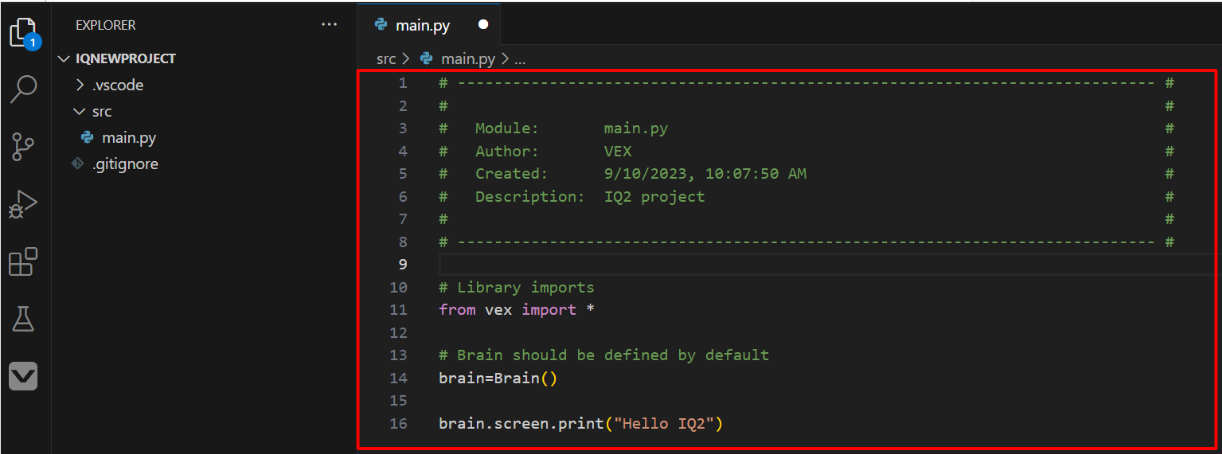Screen dimensions: 1222x454
Task: Open the Source Control view icon
Action: point(24,146)
